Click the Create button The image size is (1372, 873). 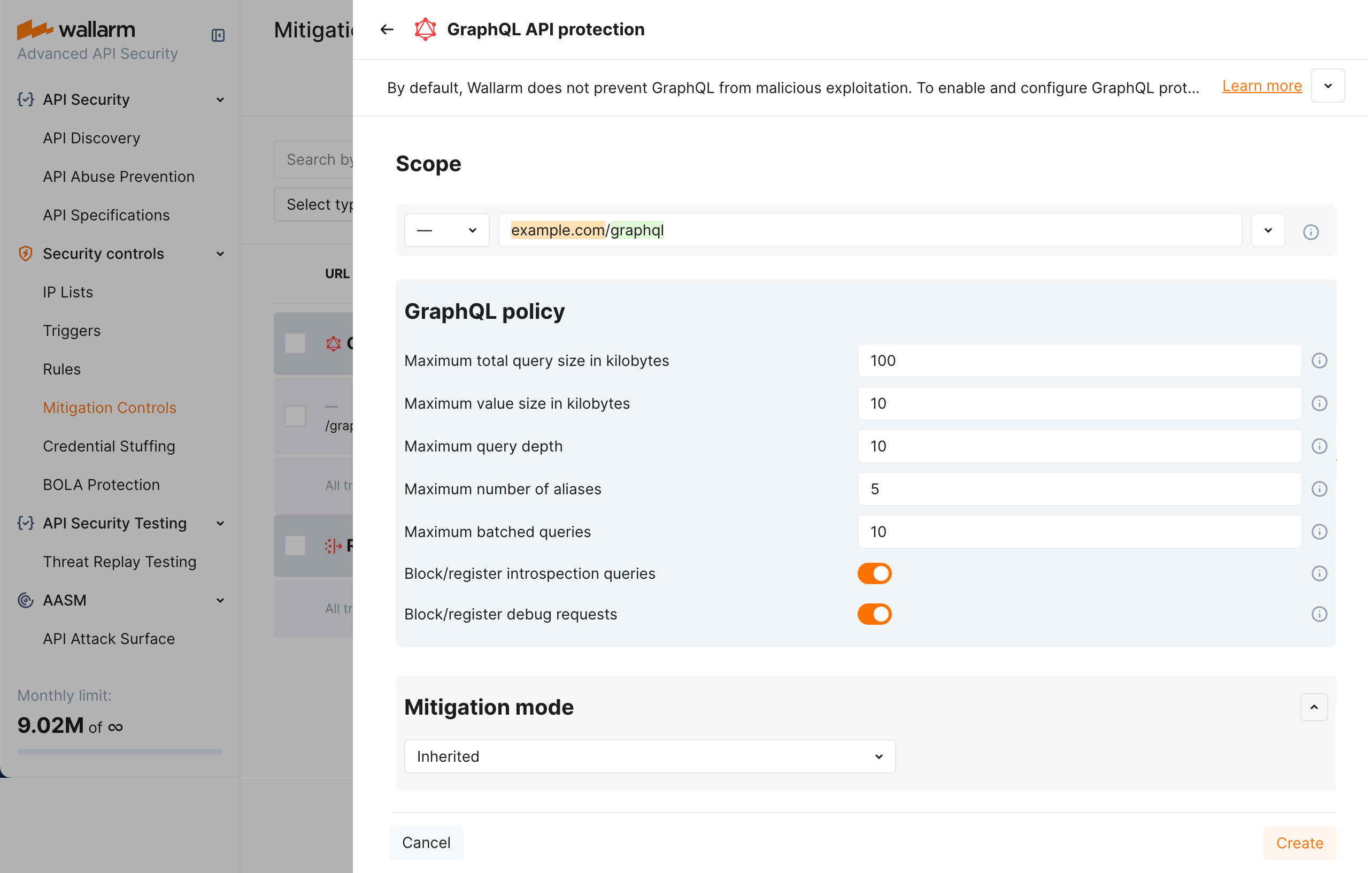[1299, 843]
